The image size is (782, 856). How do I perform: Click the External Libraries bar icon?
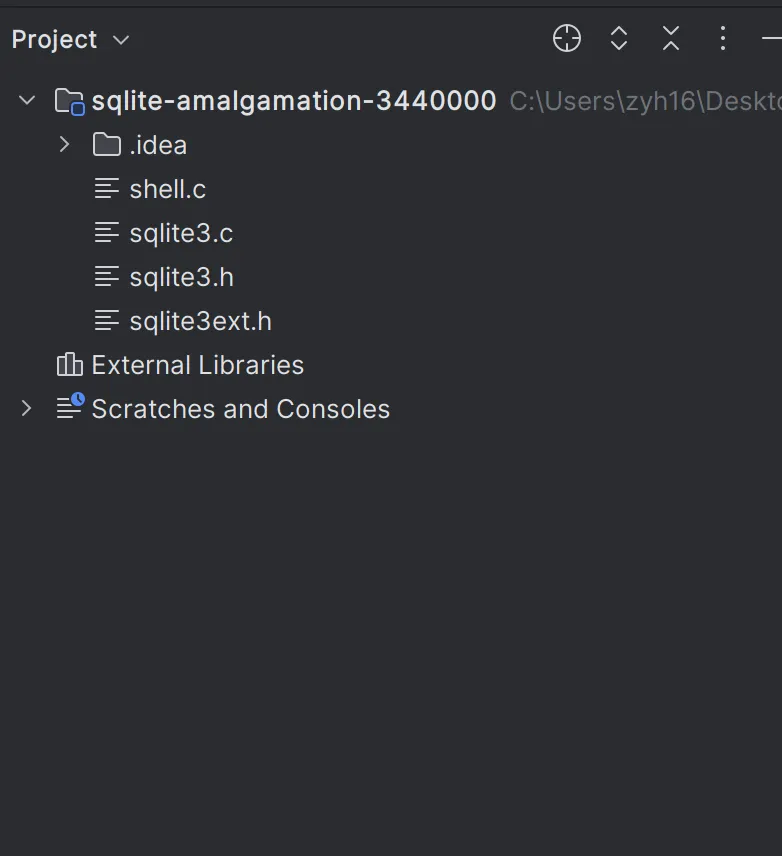click(69, 365)
